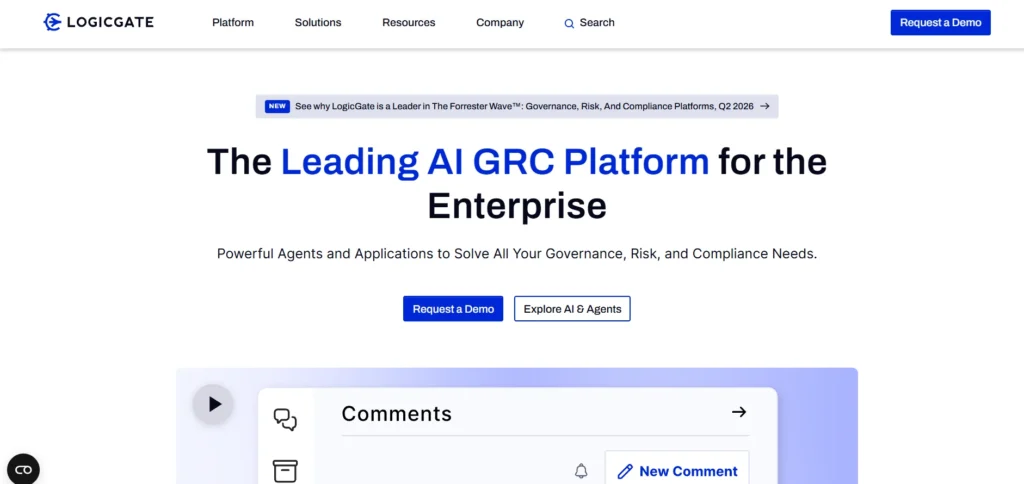Open the Solutions menu

pos(318,22)
